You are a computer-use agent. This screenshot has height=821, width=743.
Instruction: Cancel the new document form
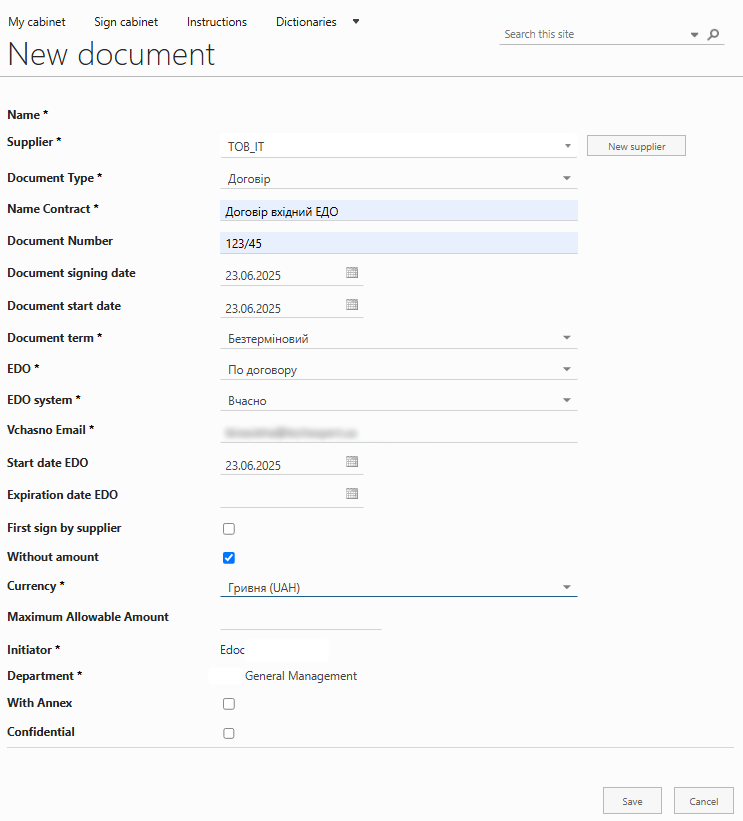(704, 801)
